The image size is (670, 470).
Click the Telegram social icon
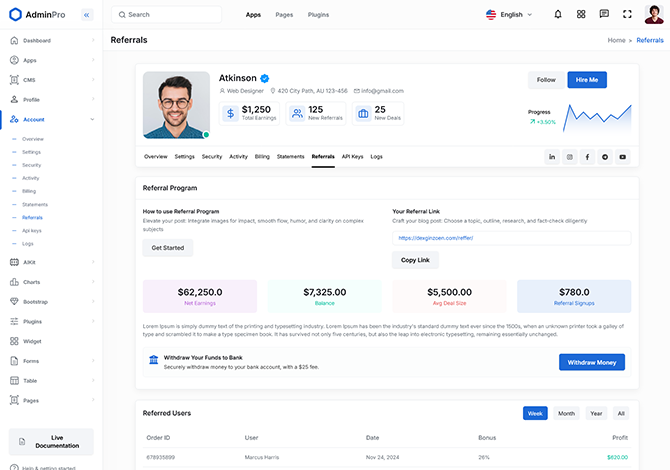coord(605,157)
